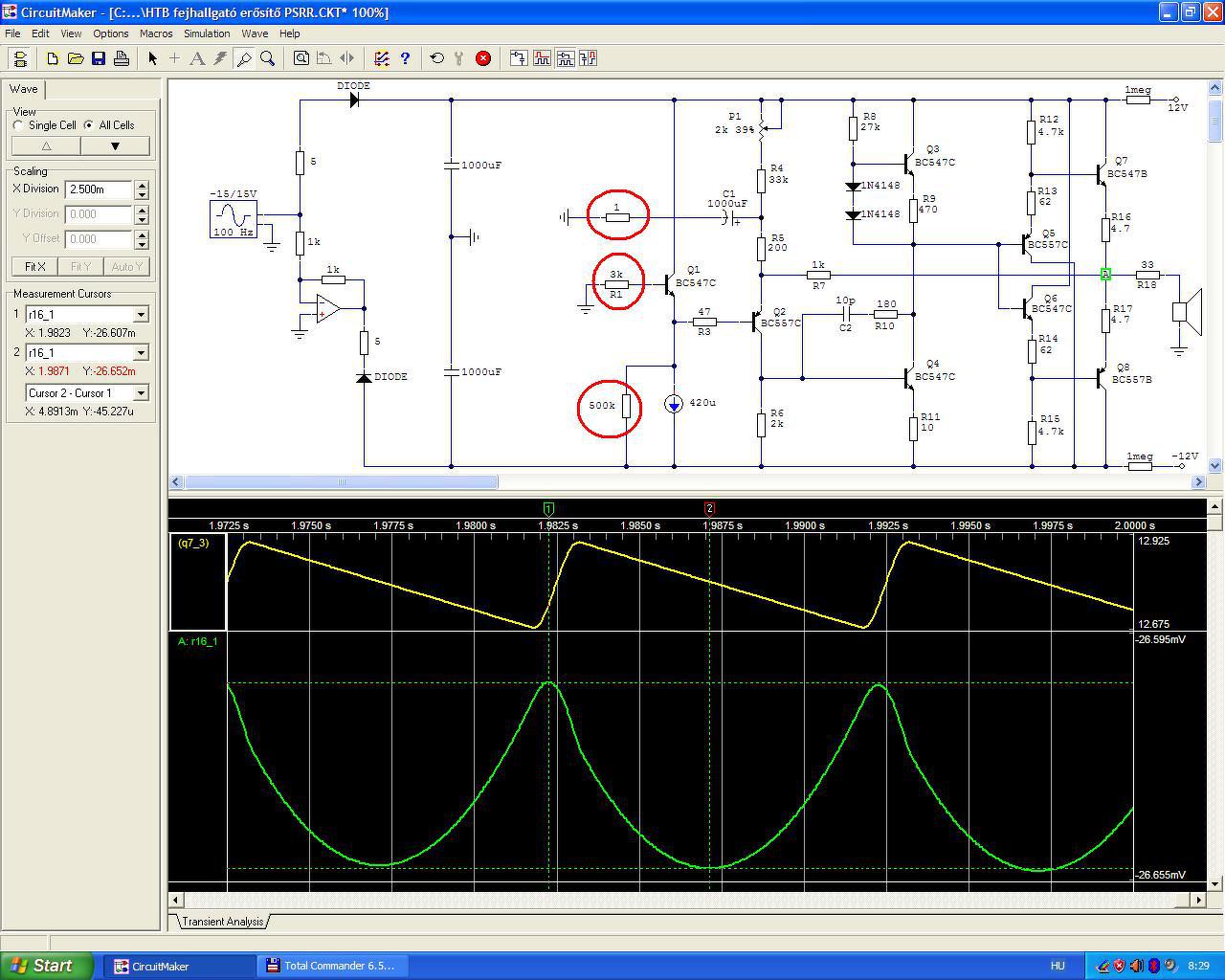
Task: Select the Transient Analysis tab
Action: [x=222, y=922]
